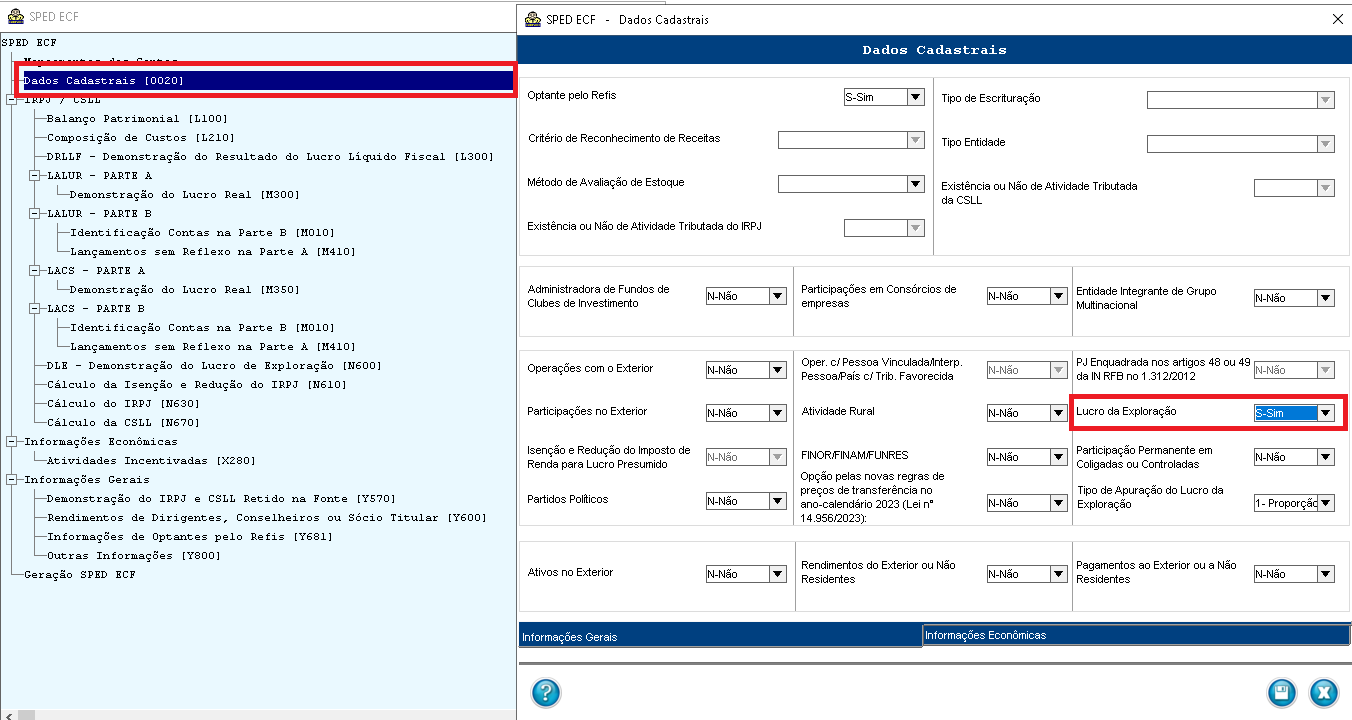
Task: Select Outras Informações [Y800]
Action: click(134, 555)
